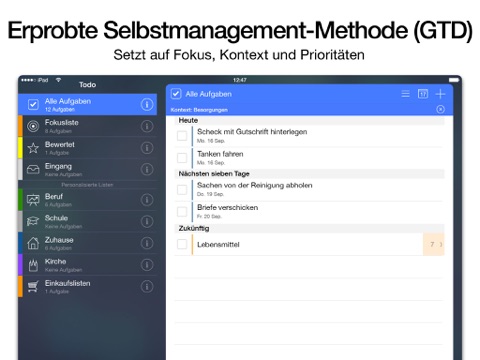The width and height of the screenshot is (480, 360).
Task: Add a new task with plus icon
Action: 440,94
